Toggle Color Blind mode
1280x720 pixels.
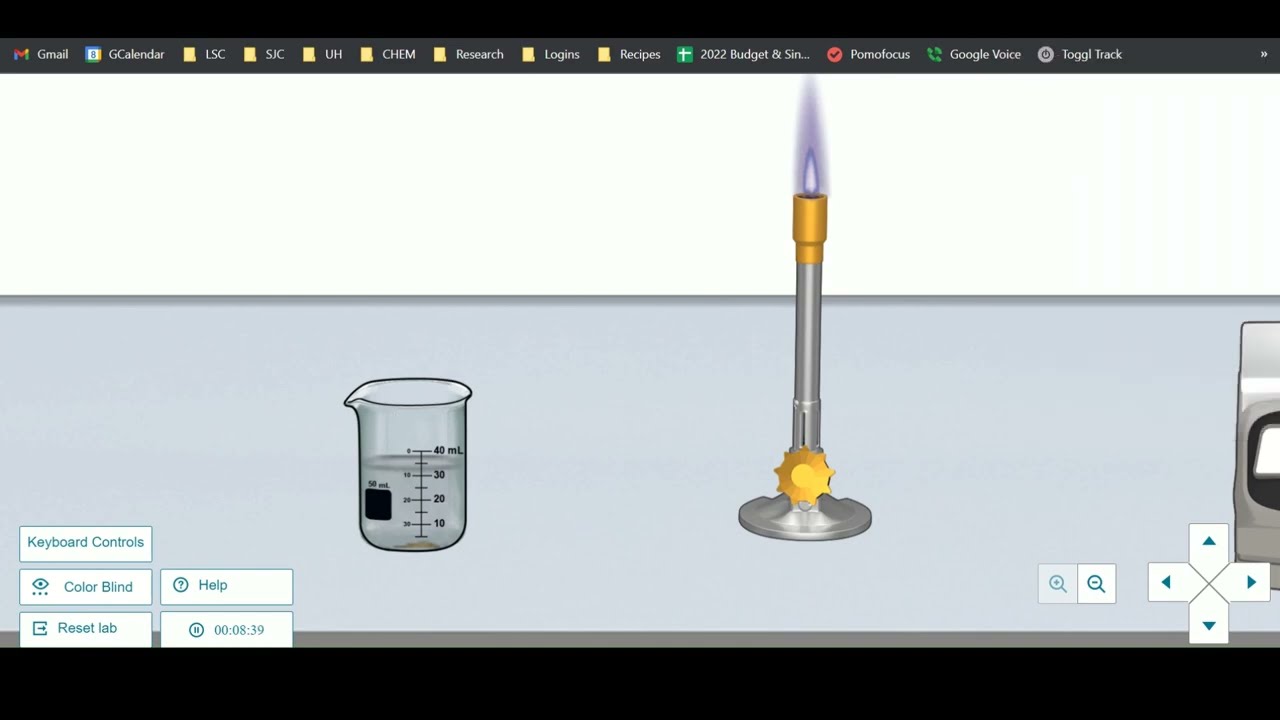(86, 587)
